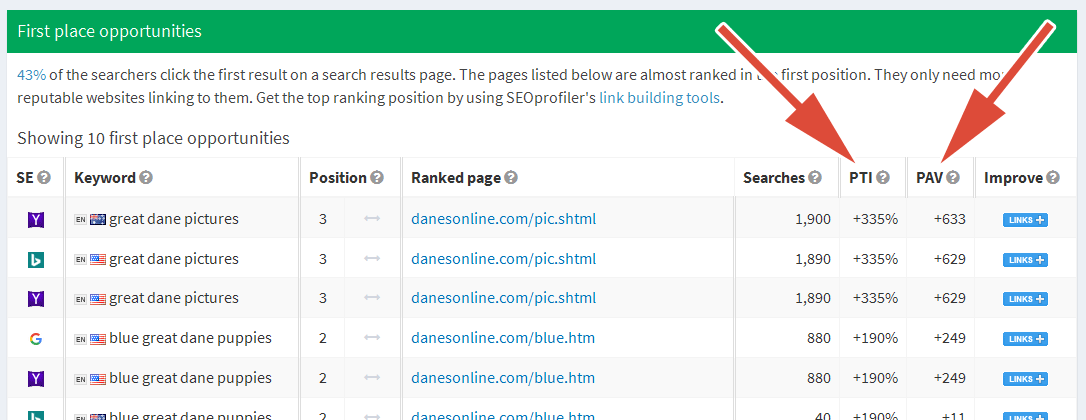Screen dimensions: 1086x420
Task: Click the +190% PTI value in the Google row
Action: click(875, 339)
